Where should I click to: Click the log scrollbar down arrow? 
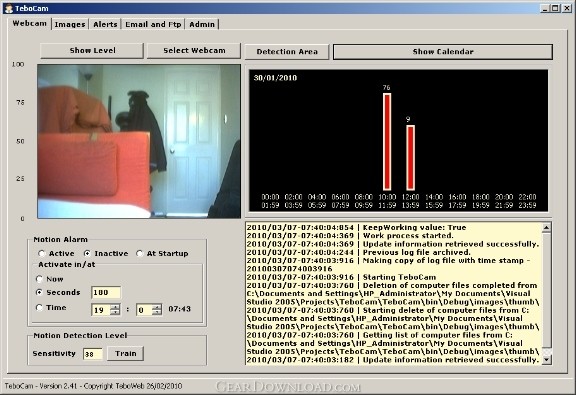[x=547, y=360]
